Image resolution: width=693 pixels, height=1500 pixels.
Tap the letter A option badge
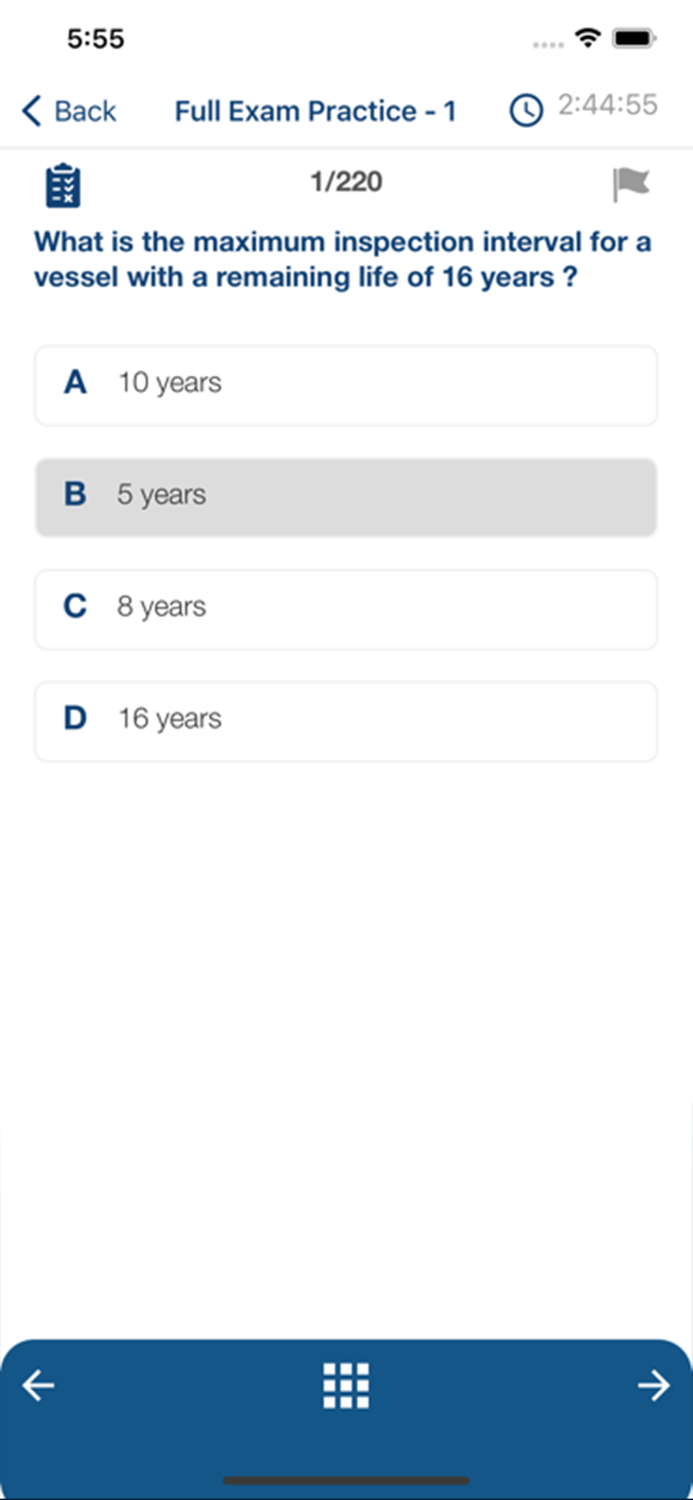(75, 383)
